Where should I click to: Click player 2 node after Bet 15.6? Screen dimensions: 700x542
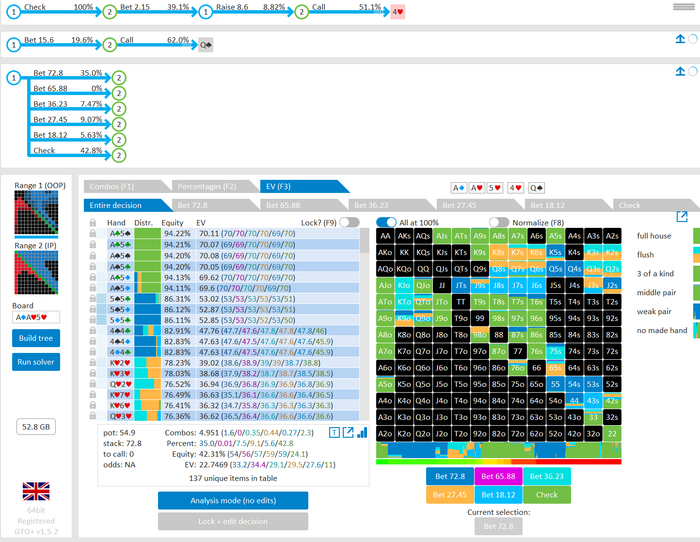point(109,45)
